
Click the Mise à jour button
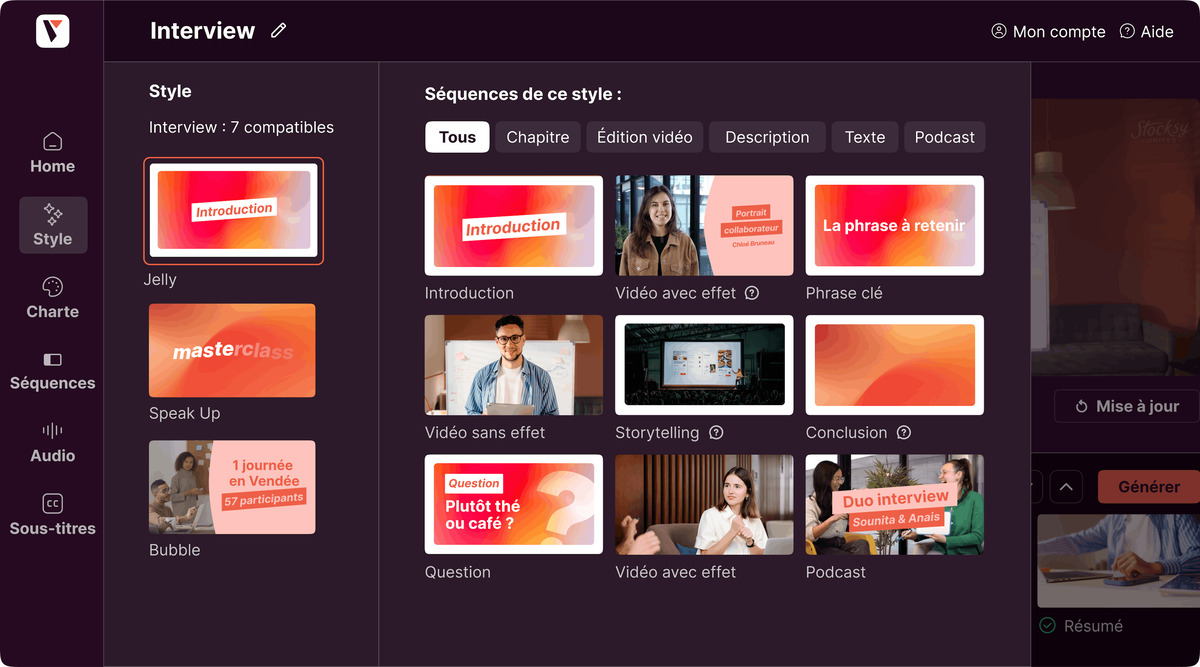(x=1126, y=406)
